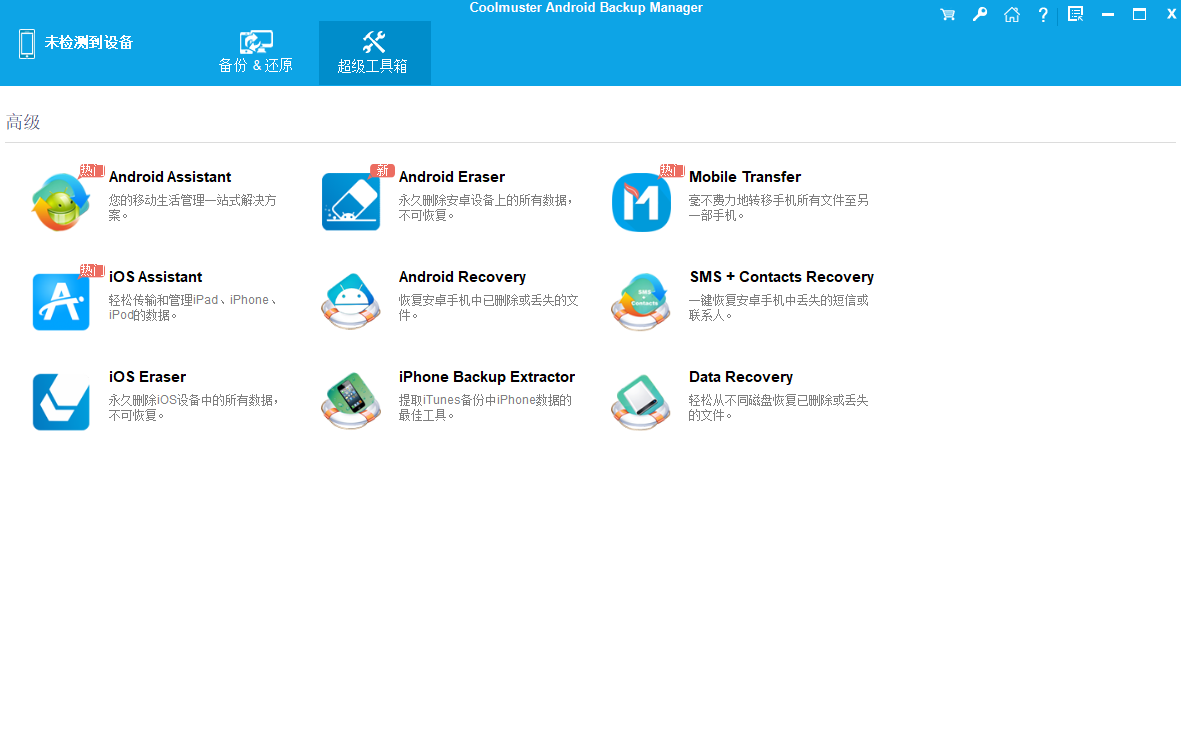Click iOS Eraser description 永久删除iOS设备中的所有数据
Image resolution: width=1181 pixels, height=754 pixels.
(194, 408)
